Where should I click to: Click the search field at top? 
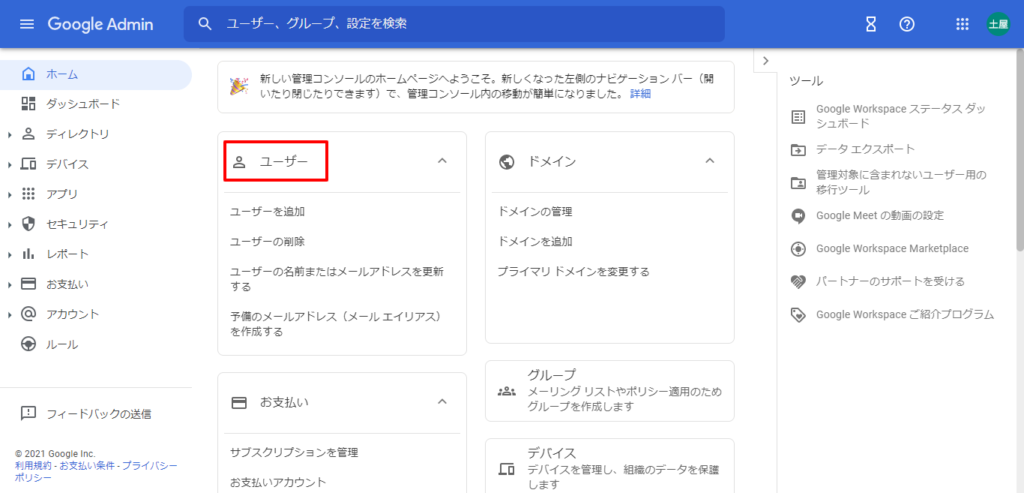454,24
